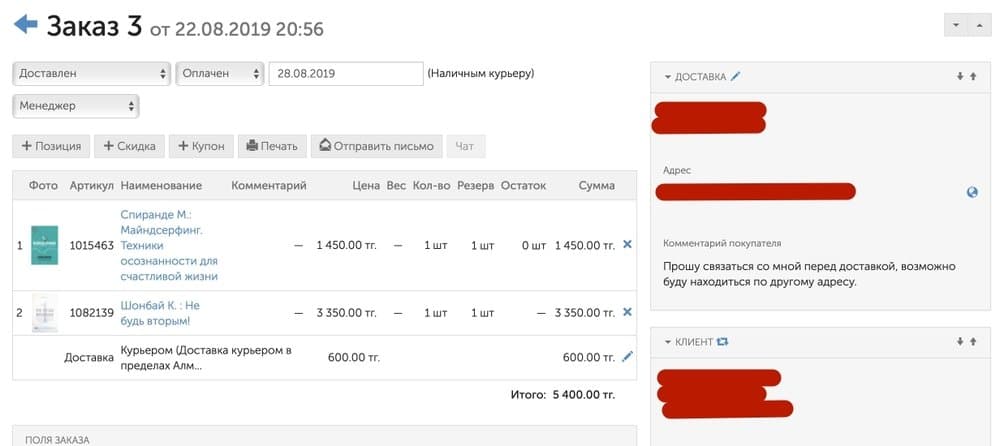
Task: Edit delivery details with pencil icon
Action: [x=735, y=77]
